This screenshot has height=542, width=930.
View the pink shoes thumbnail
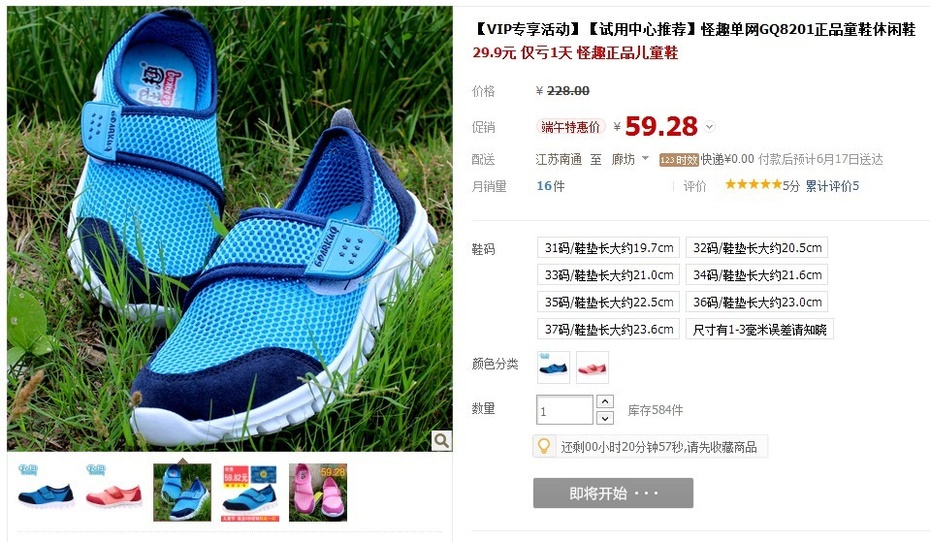click(x=318, y=493)
